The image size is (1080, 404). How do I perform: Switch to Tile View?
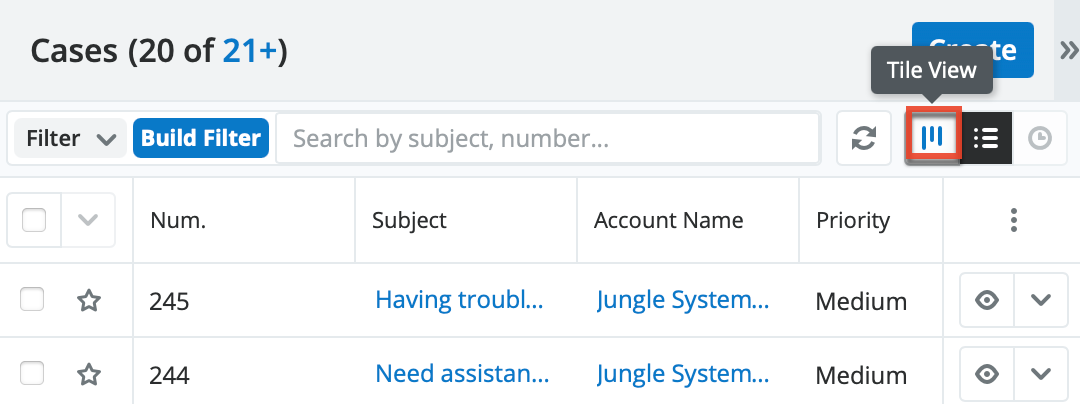tap(932, 138)
